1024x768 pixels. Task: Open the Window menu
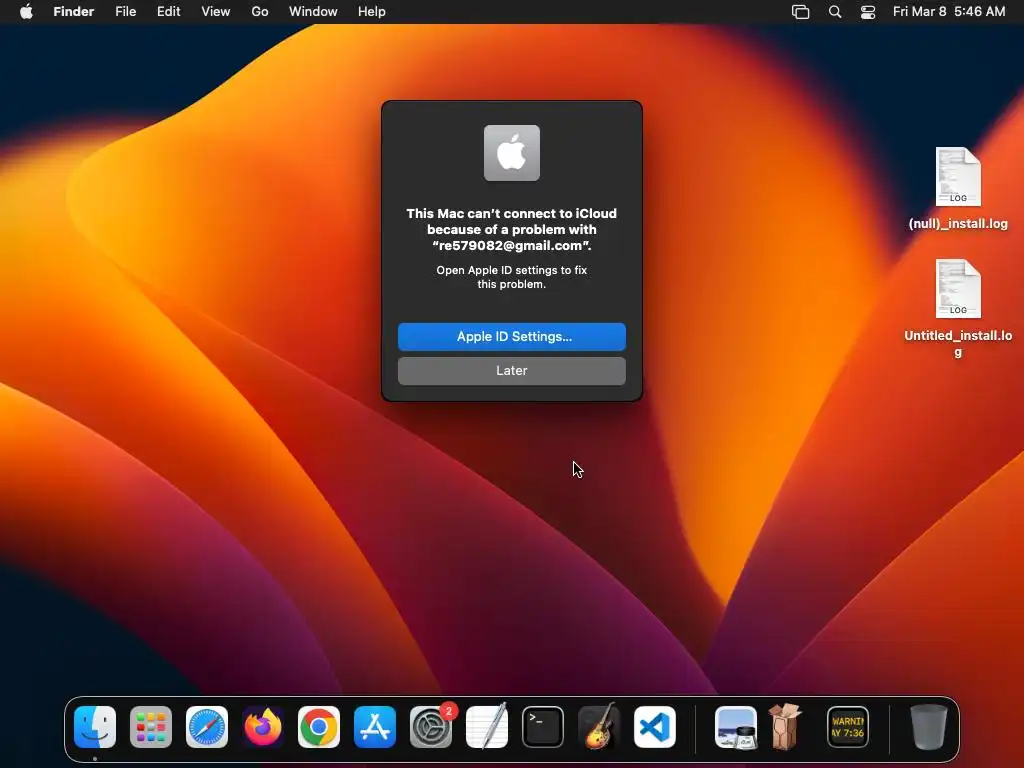coord(313,12)
